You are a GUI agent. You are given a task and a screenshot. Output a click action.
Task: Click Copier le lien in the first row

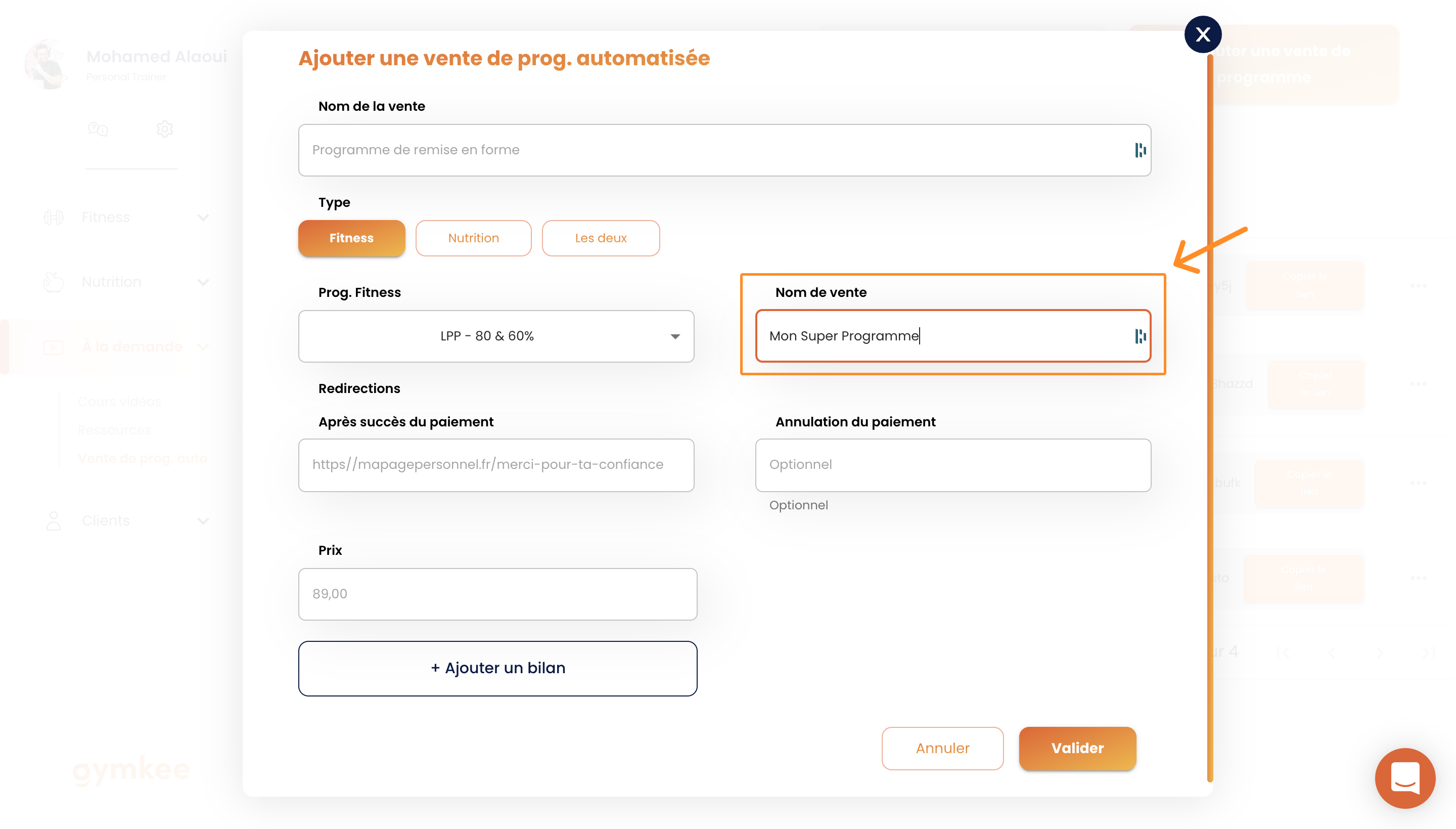click(1304, 285)
